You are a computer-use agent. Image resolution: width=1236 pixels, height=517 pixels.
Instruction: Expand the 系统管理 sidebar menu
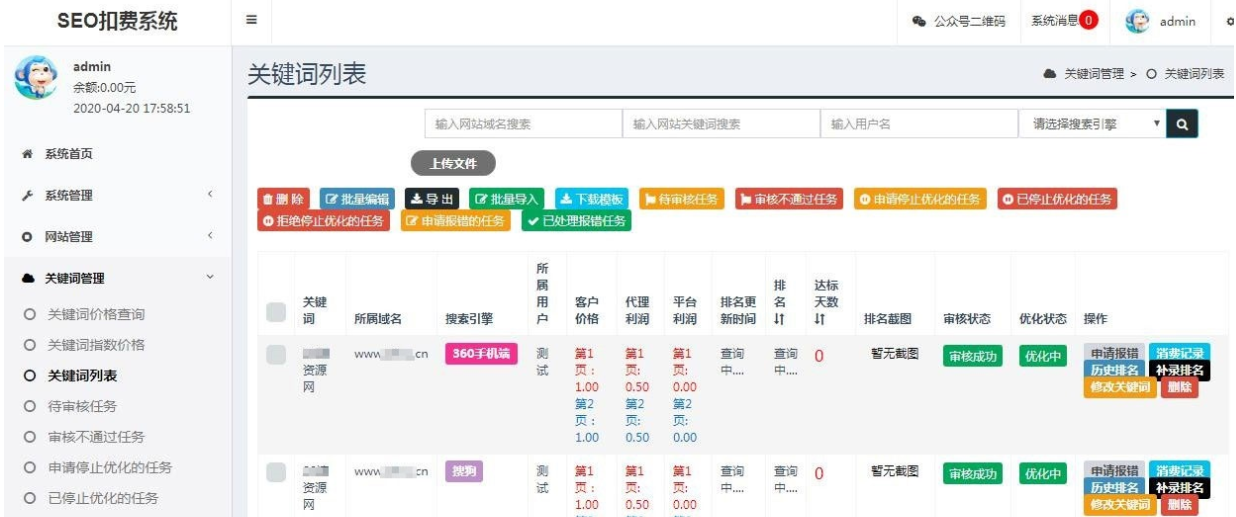[116, 195]
